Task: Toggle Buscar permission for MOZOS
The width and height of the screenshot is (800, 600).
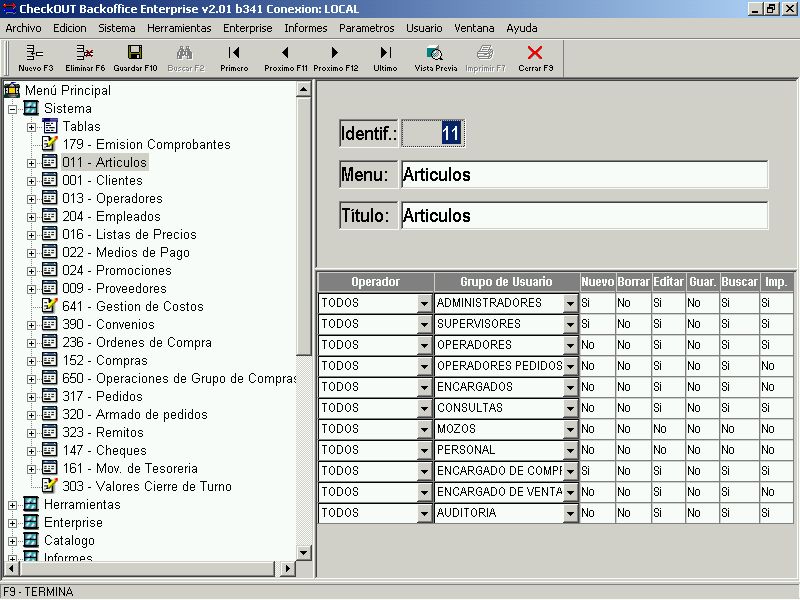Action: [x=740, y=429]
